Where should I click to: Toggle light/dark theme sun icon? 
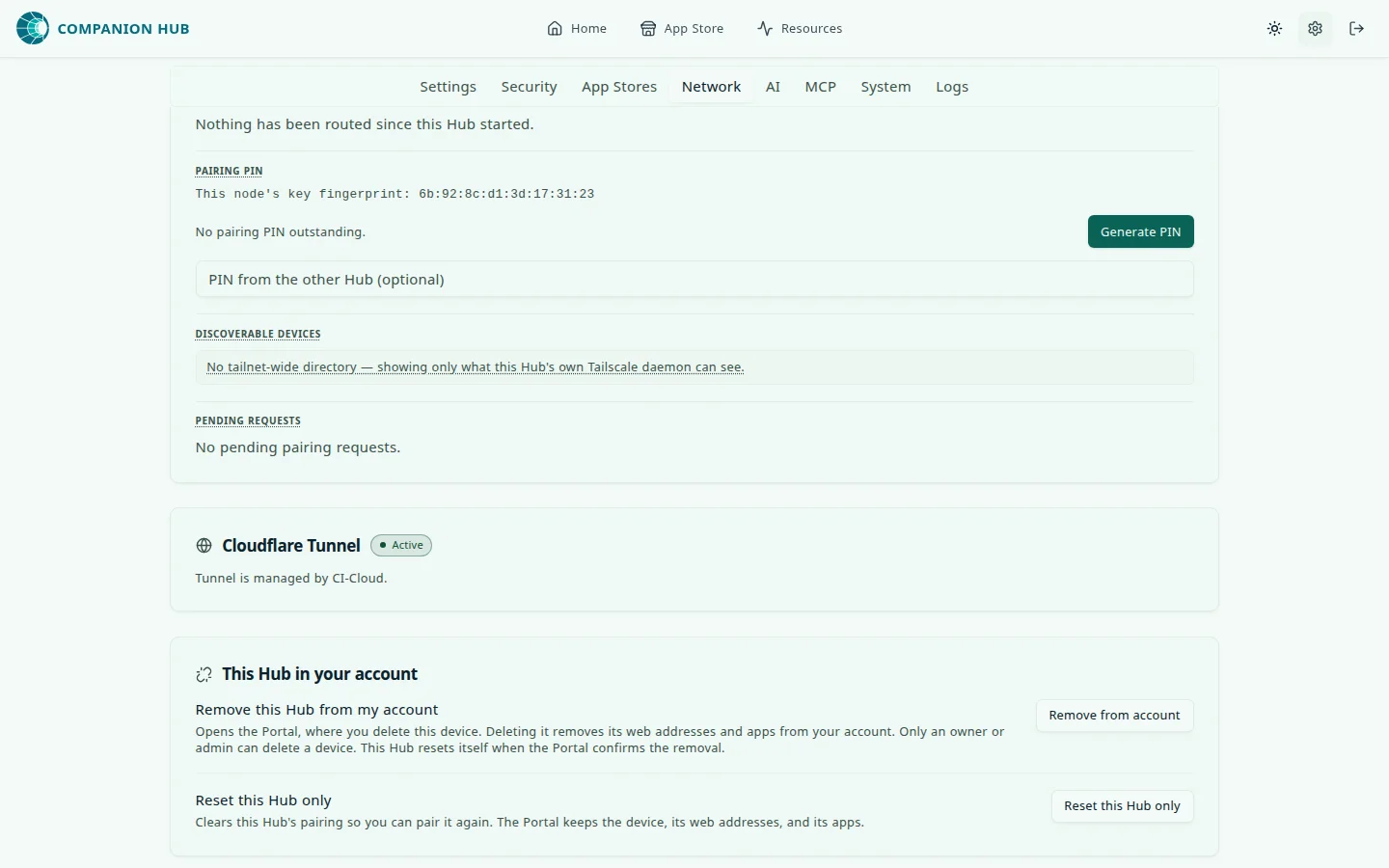[x=1274, y=28]
